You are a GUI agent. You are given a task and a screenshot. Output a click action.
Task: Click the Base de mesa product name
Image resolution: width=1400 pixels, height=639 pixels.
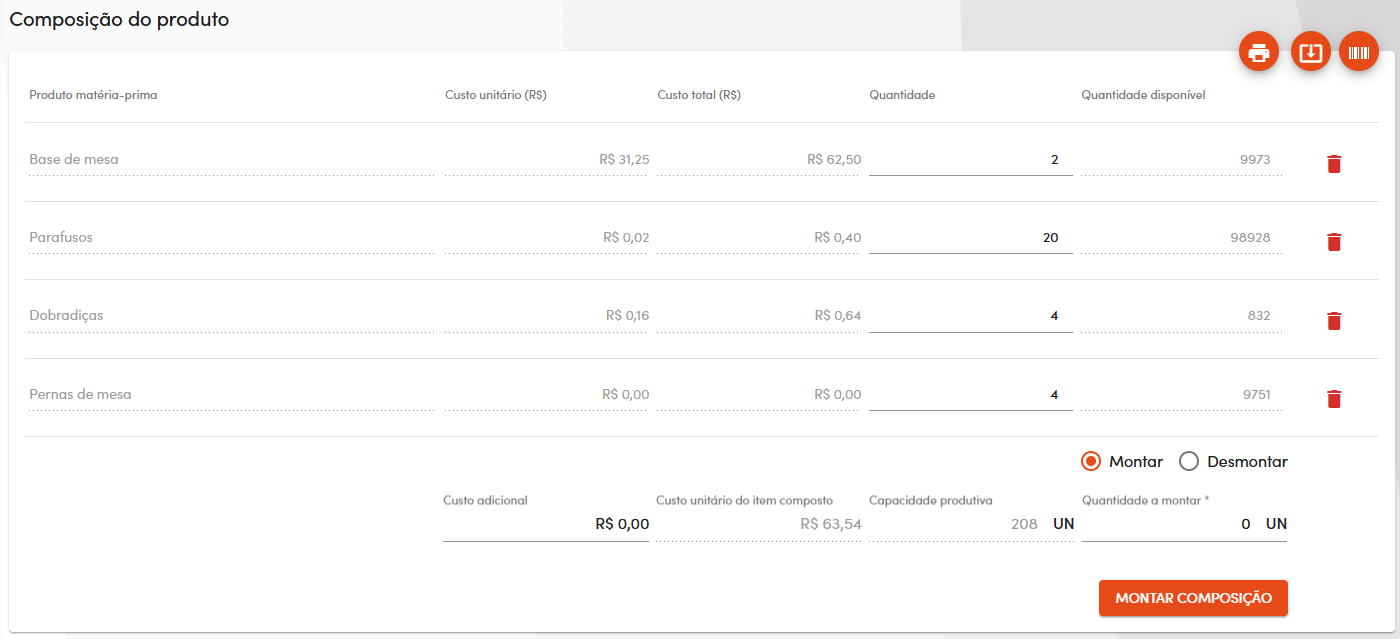pos(230,160)
